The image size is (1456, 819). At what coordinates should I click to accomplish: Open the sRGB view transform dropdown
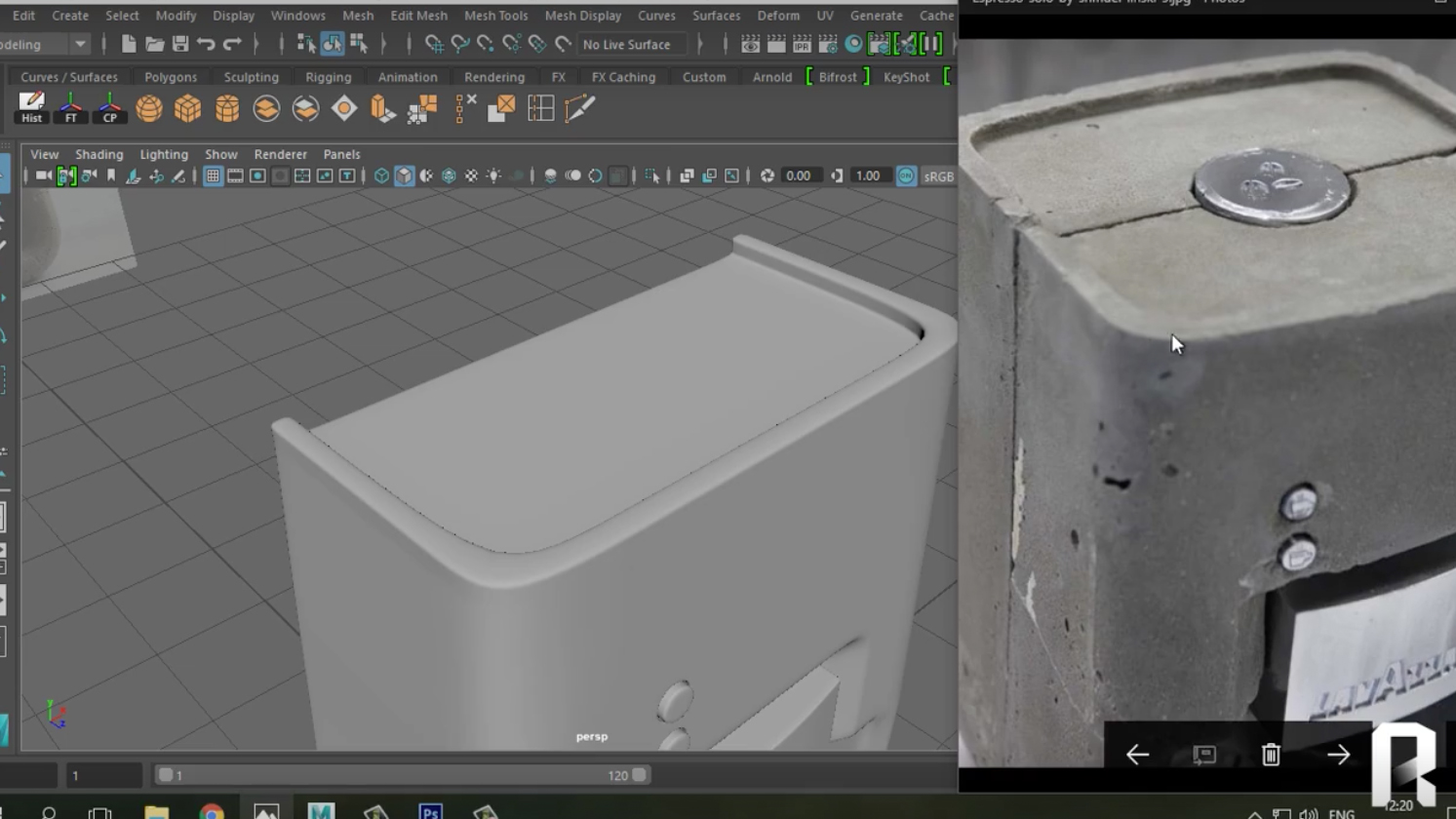pyautogui.click(x=938, y=176)
